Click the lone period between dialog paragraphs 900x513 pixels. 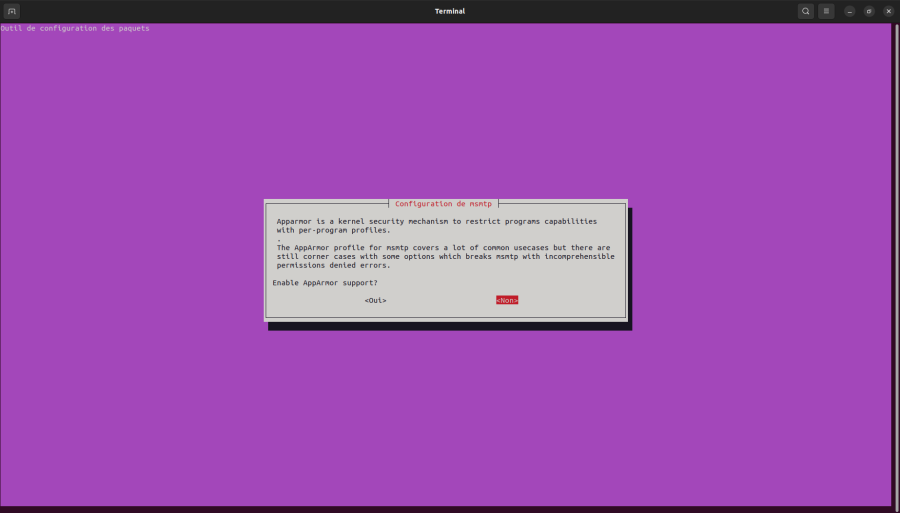pyautogui.click(x=279, y=240)
